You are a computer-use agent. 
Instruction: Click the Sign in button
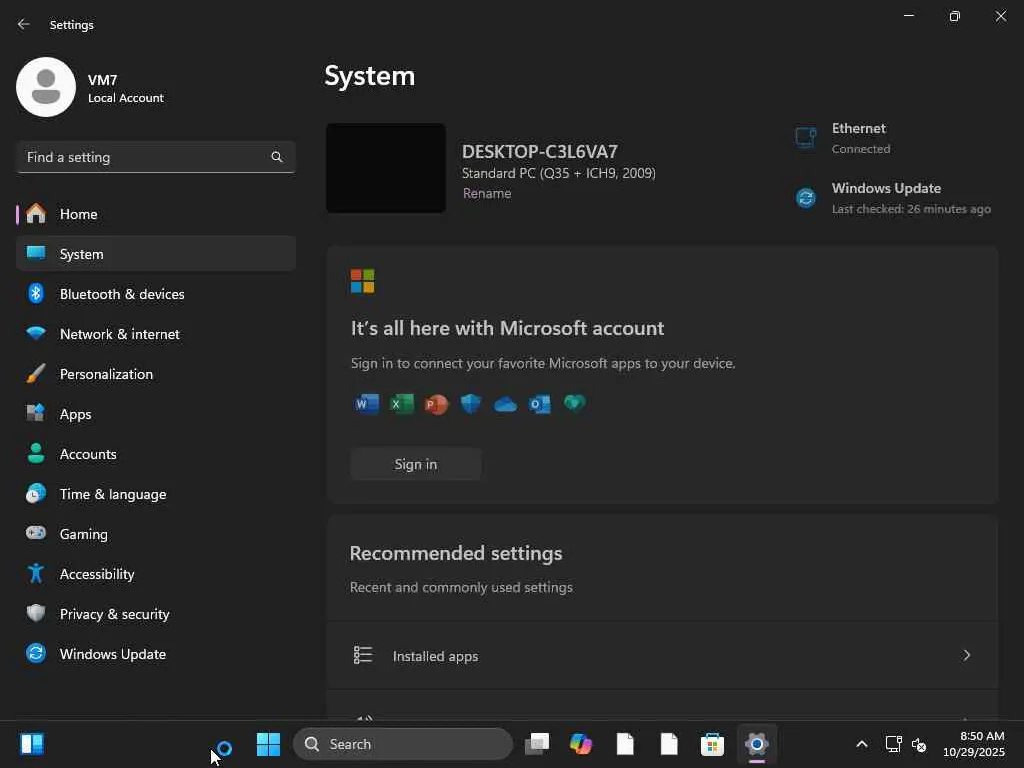416,464
